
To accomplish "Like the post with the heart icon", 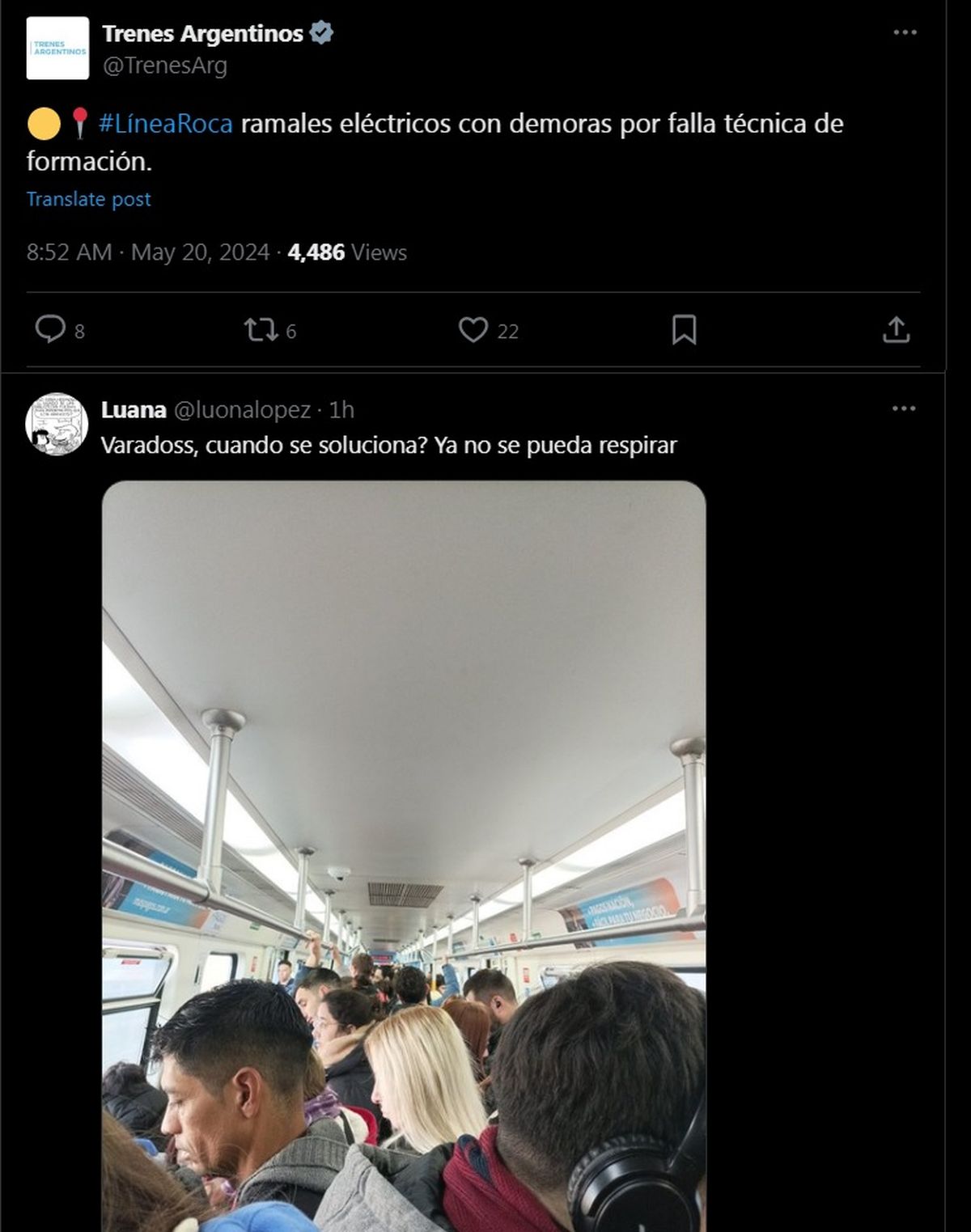I will 473,330.
